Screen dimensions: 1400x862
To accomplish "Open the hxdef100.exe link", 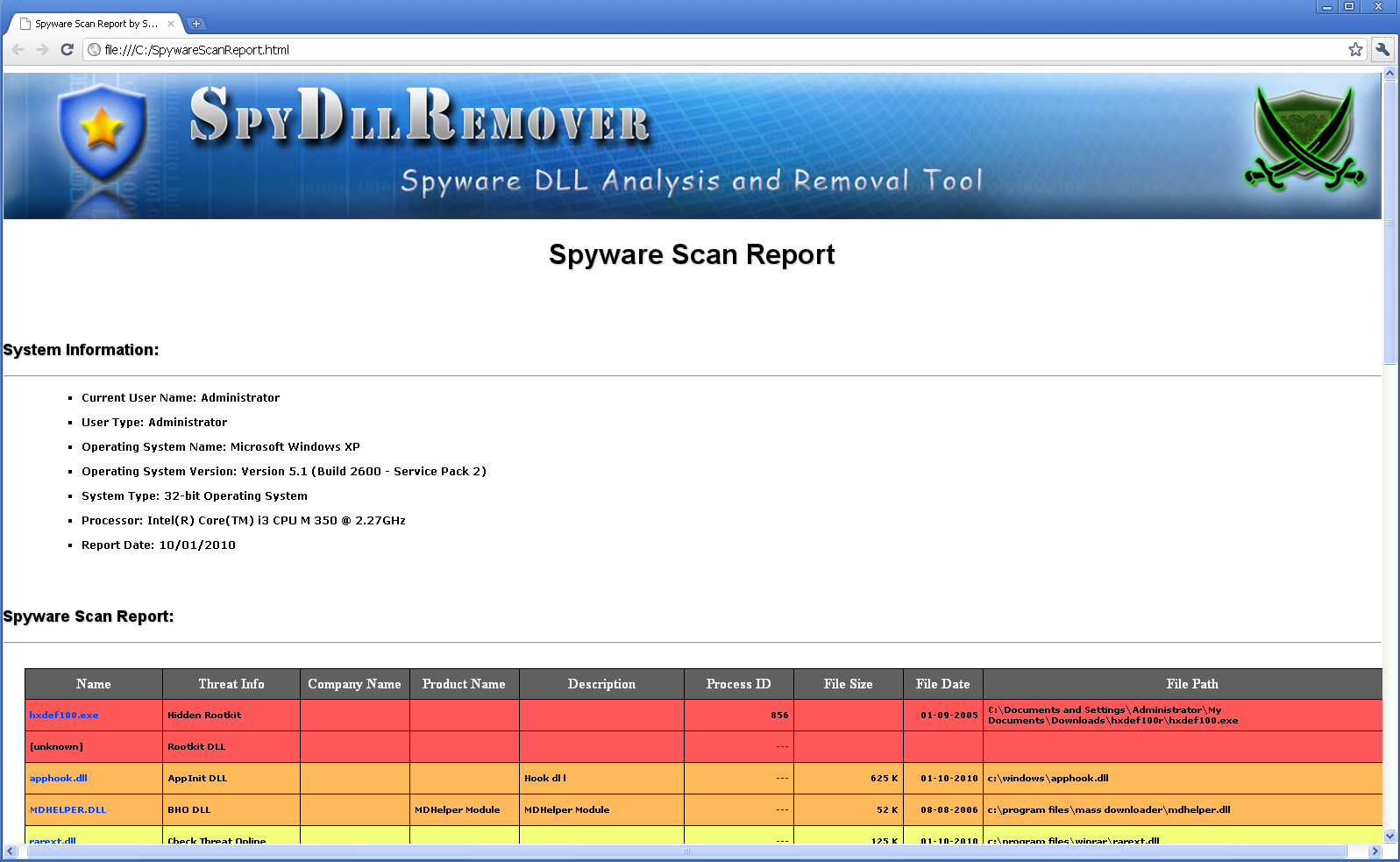I will (x=64, y=716).
